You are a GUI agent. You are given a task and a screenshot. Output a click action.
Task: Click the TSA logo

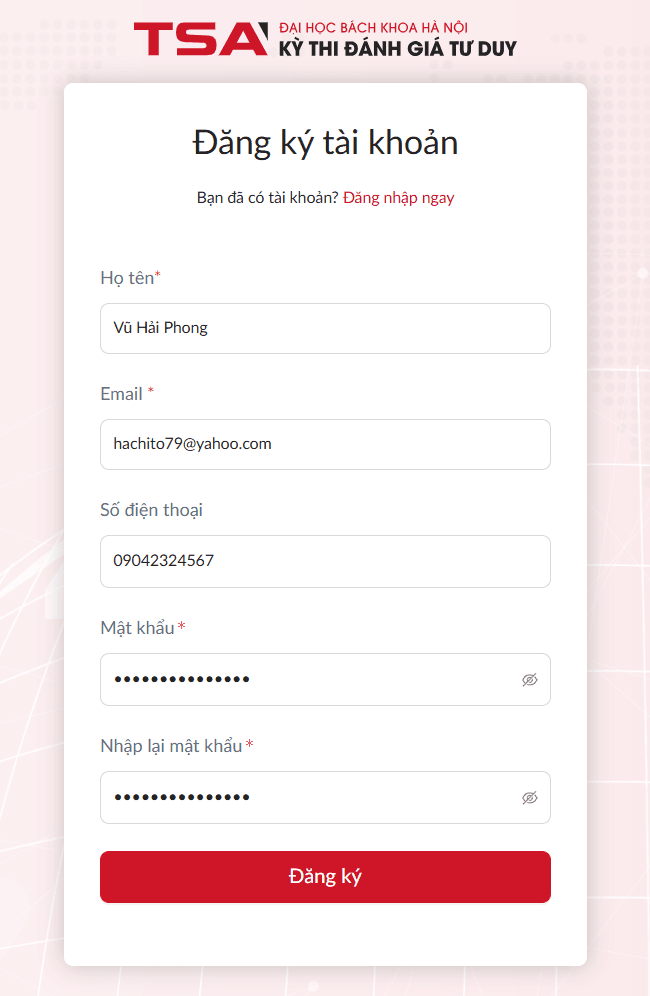(200, 38)
